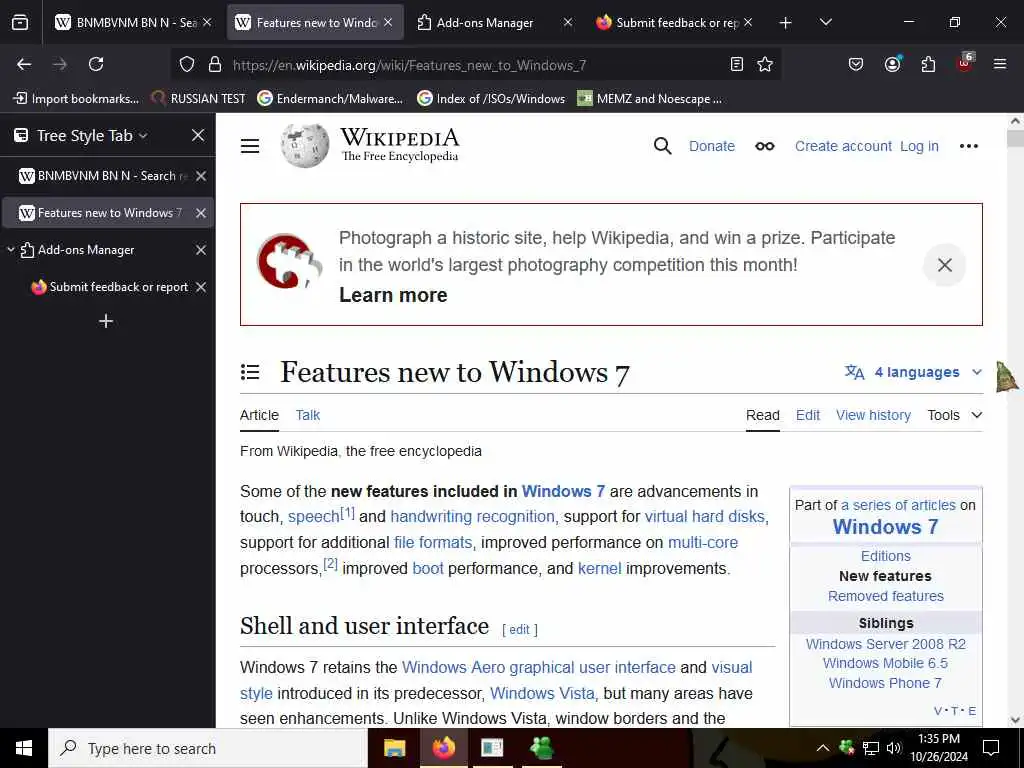Open uBlock extension icon with badge
This screenshot has height=768, width=1024.
coord(965,63)
